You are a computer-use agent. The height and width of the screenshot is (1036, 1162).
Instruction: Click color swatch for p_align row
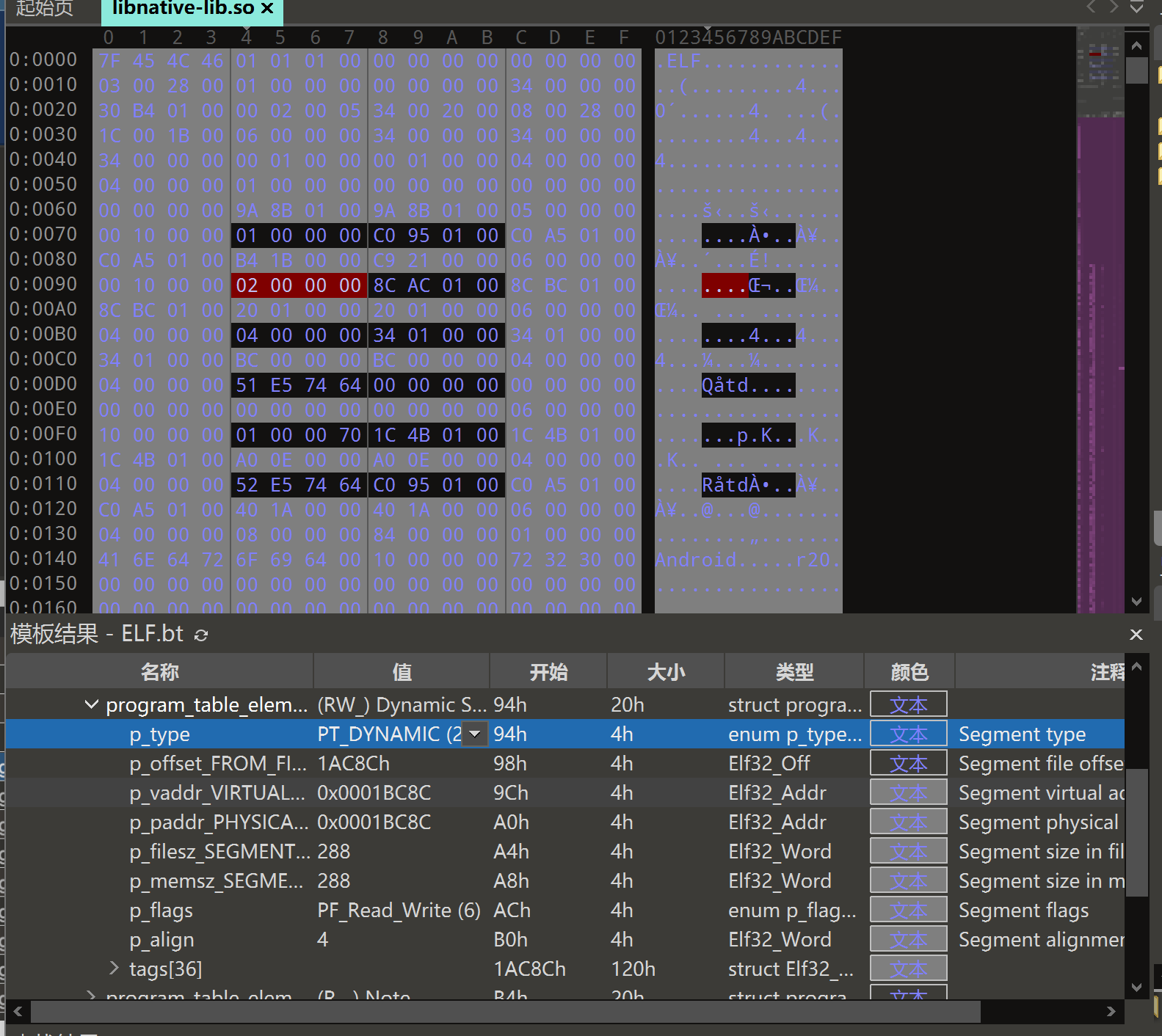[x=908, y=939]
